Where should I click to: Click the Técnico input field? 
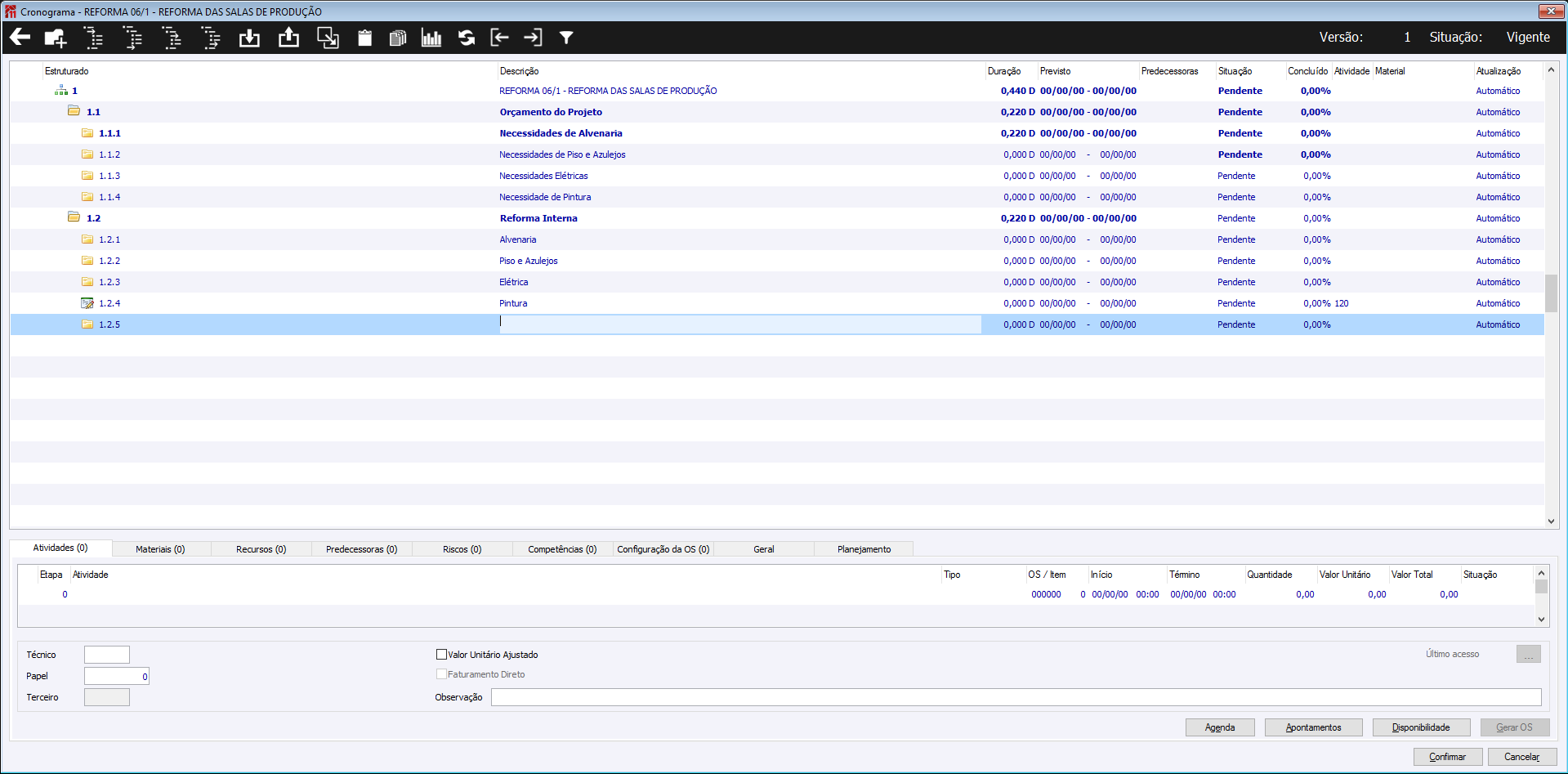coord(107,655)
